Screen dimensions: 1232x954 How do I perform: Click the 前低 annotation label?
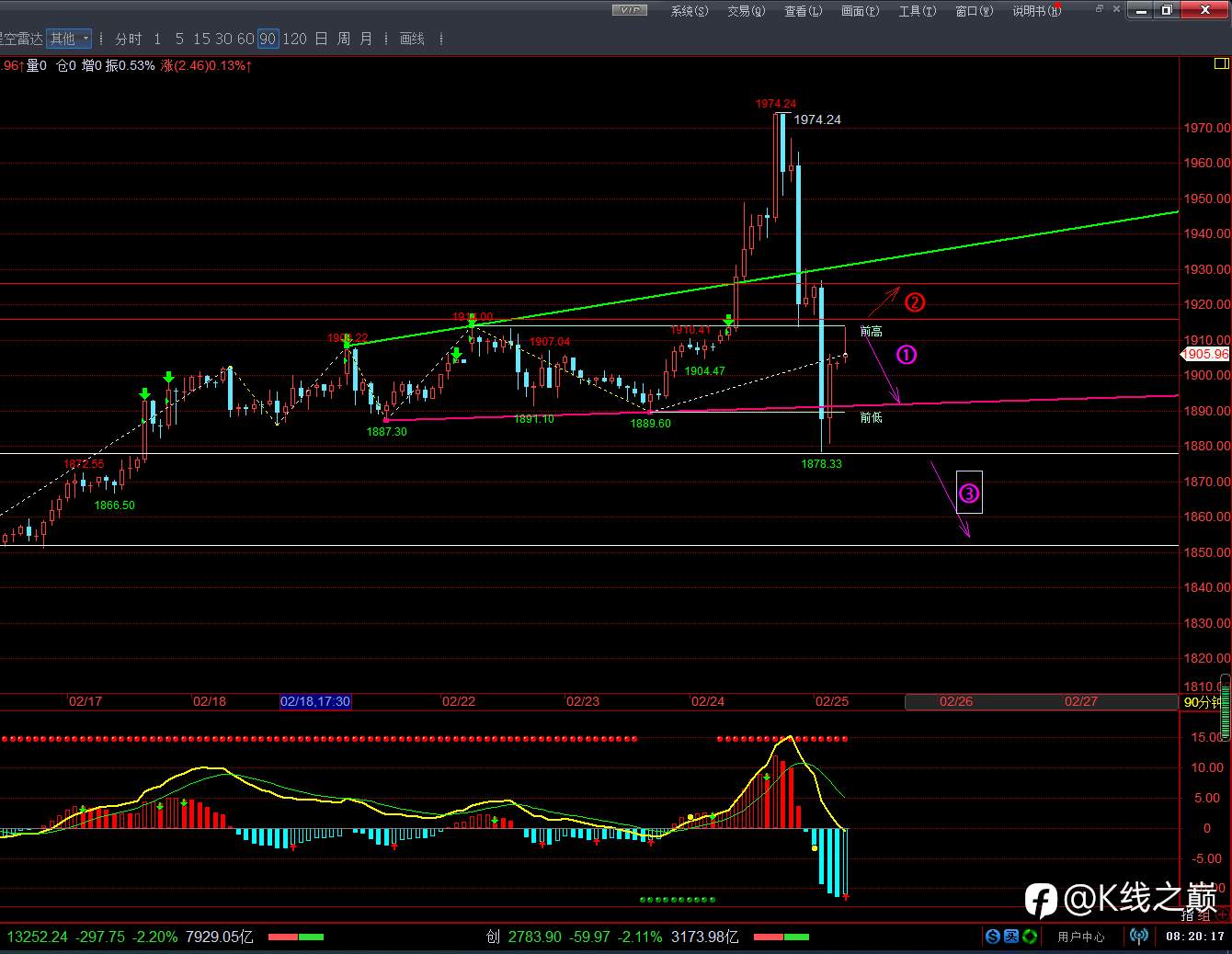click(872, 417)
